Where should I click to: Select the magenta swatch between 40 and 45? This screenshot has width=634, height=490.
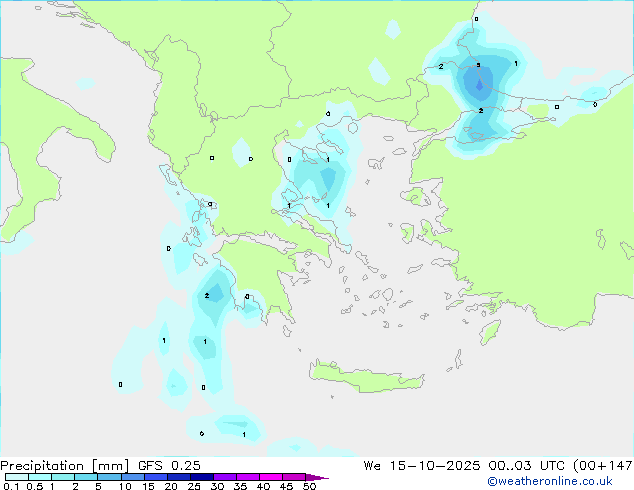(271, 477)
